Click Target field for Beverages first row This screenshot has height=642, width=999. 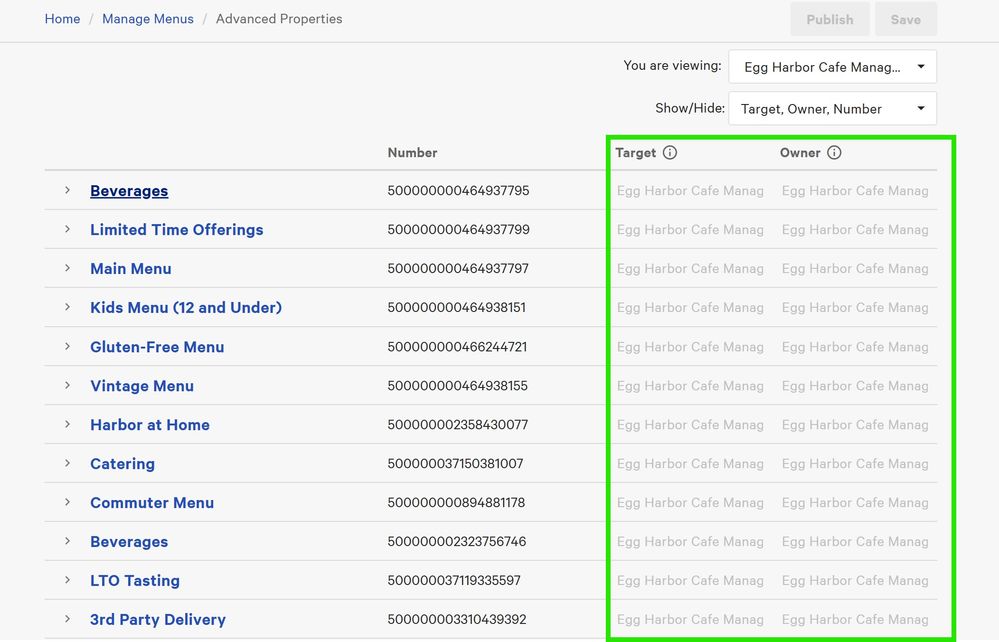[690, 191]
